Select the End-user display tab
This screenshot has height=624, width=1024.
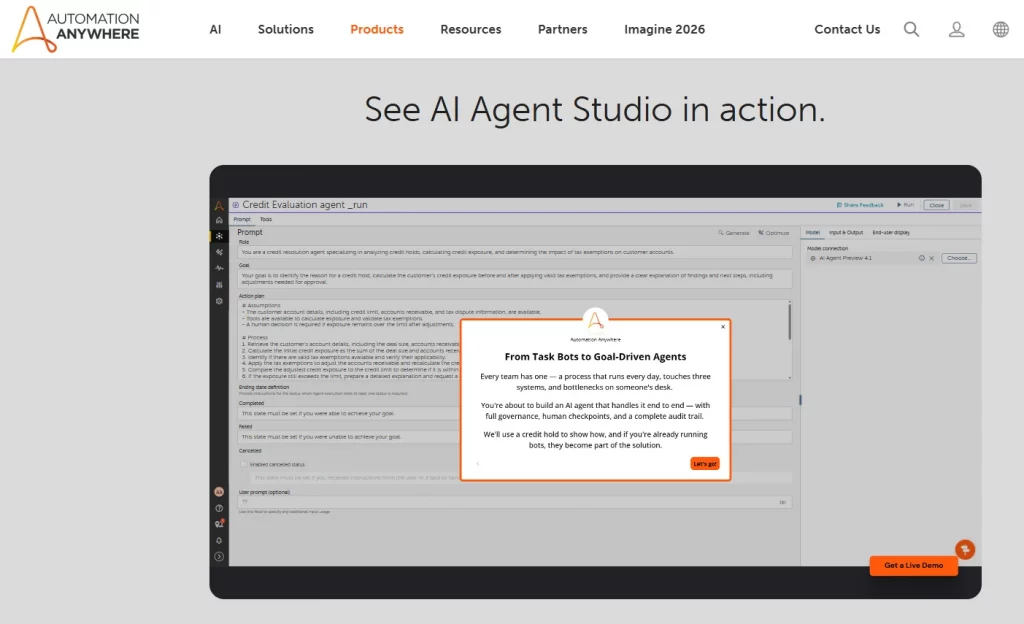891,232
